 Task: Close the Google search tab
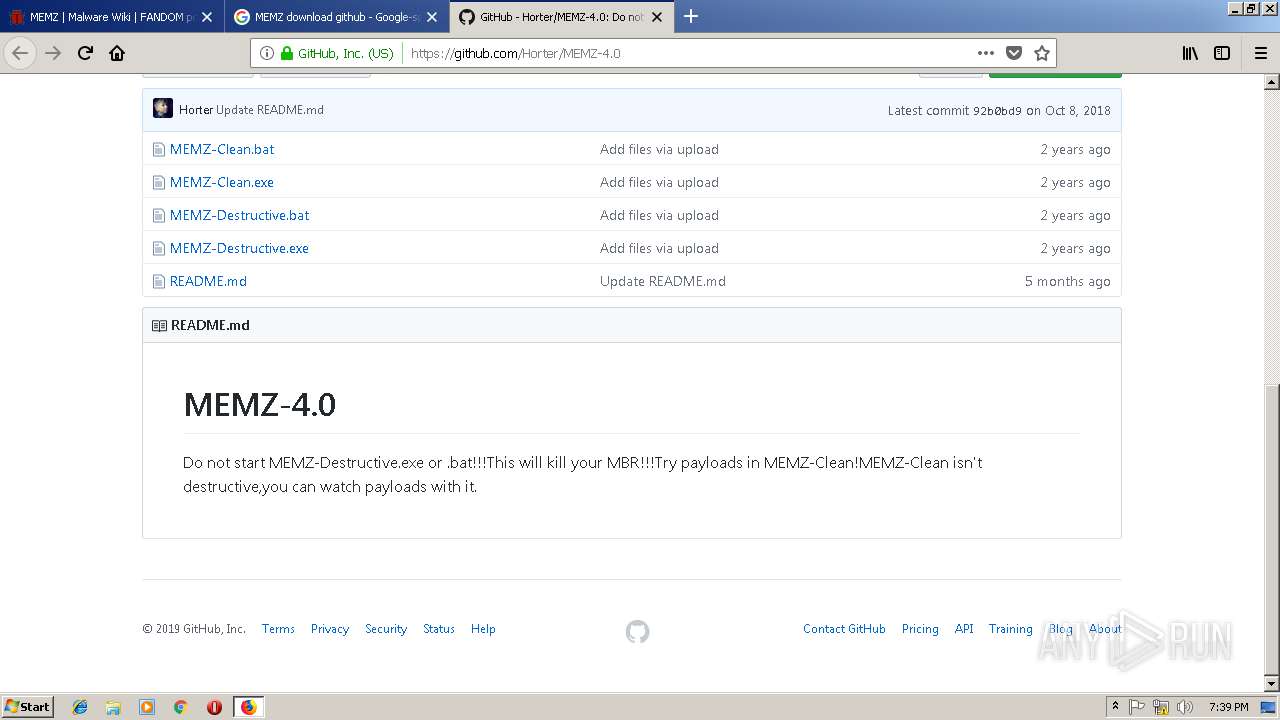pyautogui.click(x=432, y=17)
